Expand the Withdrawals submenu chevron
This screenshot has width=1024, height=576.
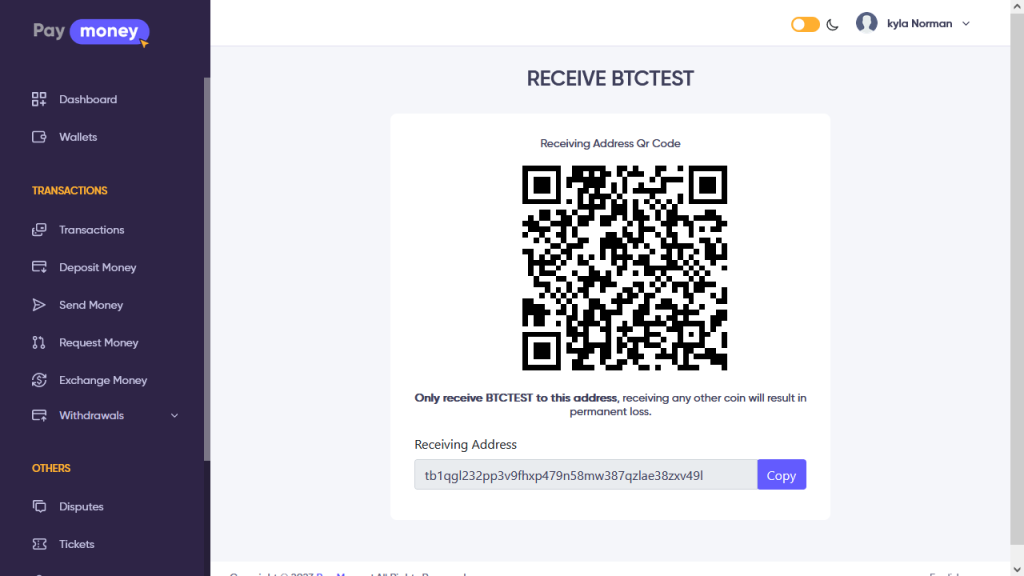[x=175, y=415]
